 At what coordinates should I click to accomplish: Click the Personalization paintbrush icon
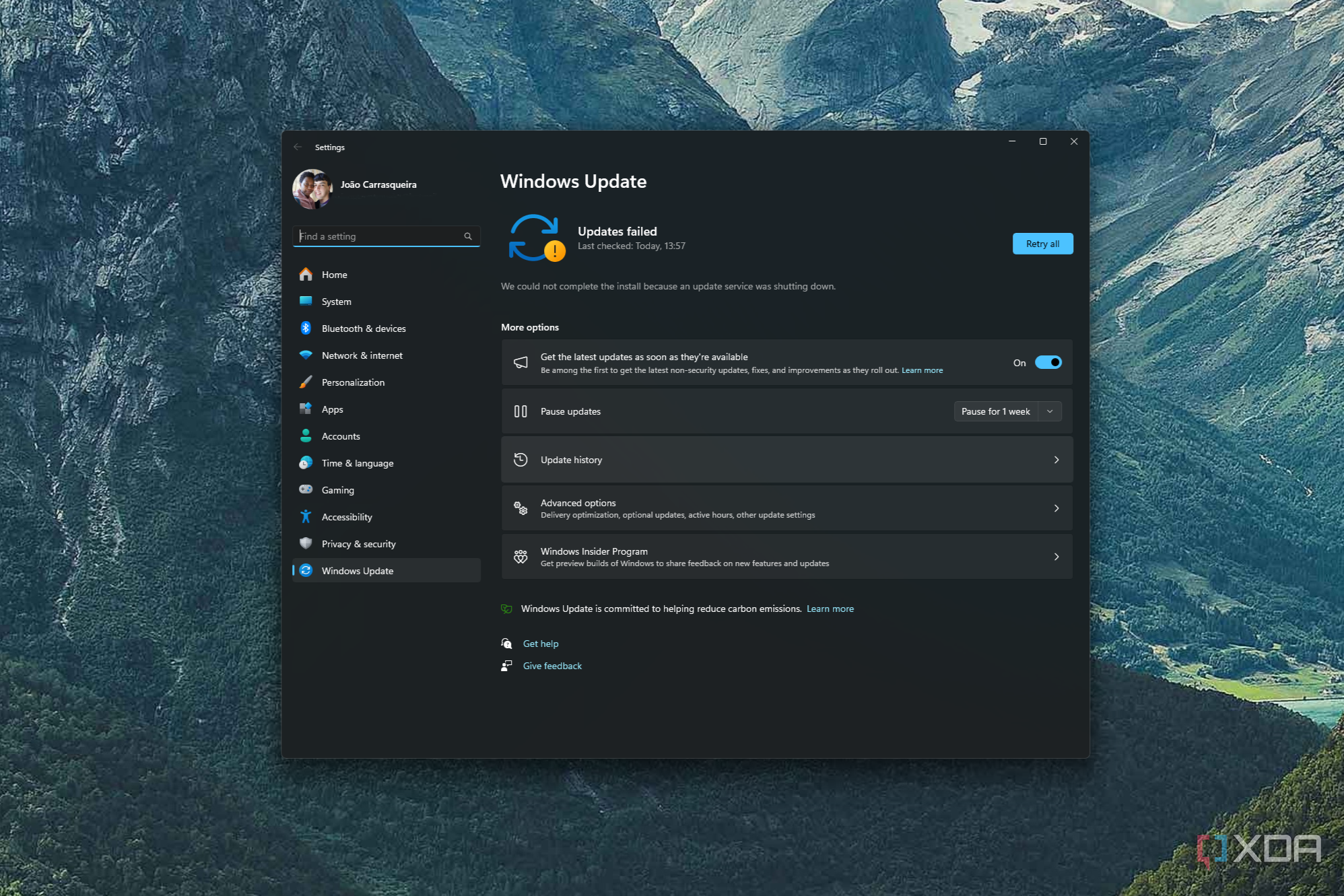pos(306,382)
